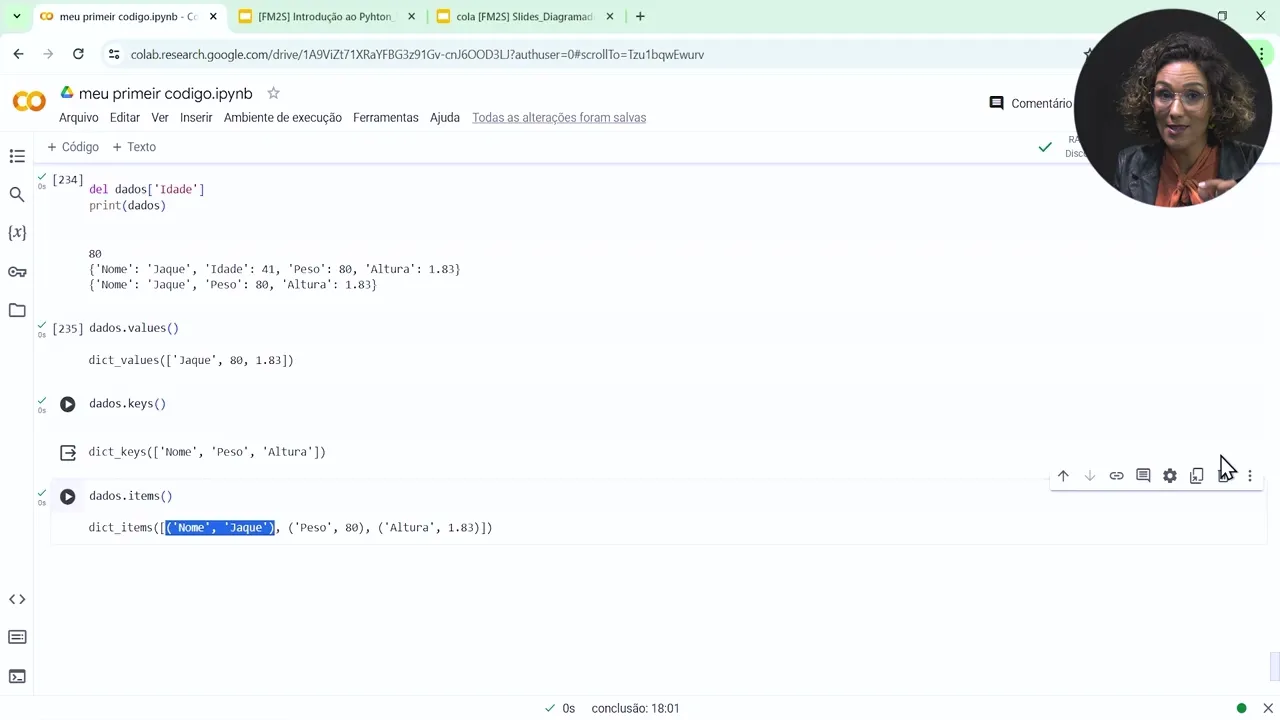1280x720 pixels.
Task: Run the dados.keys() cell
Action: [x=68, y=404]
